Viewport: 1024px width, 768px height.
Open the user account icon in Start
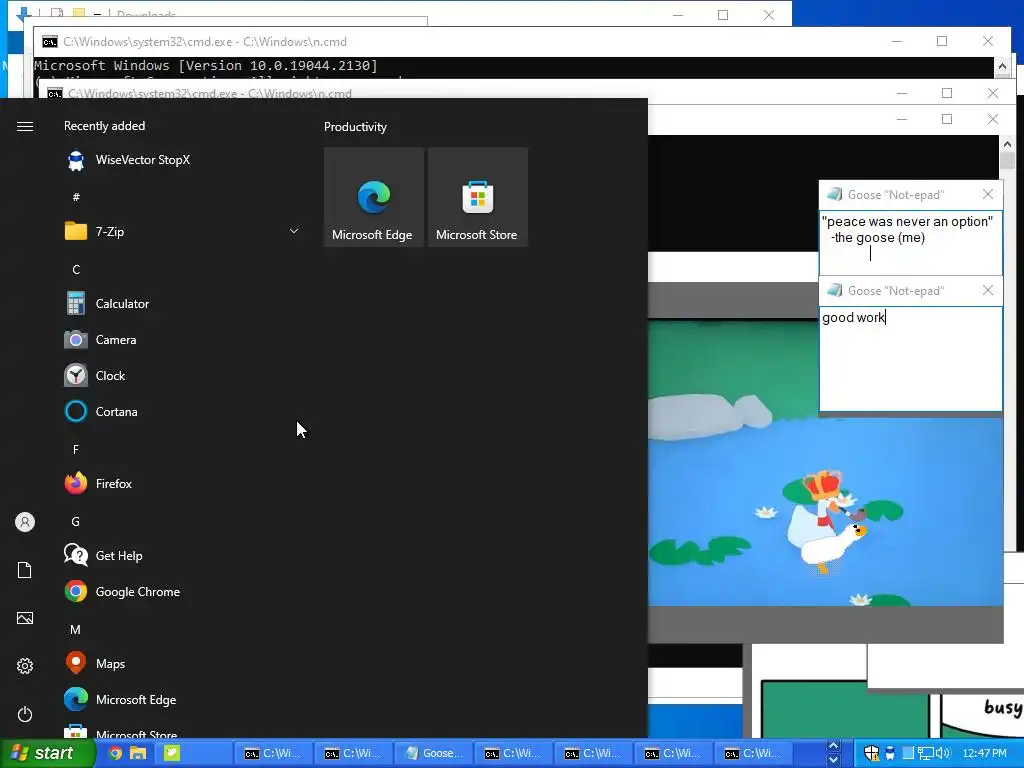[25, 522]
